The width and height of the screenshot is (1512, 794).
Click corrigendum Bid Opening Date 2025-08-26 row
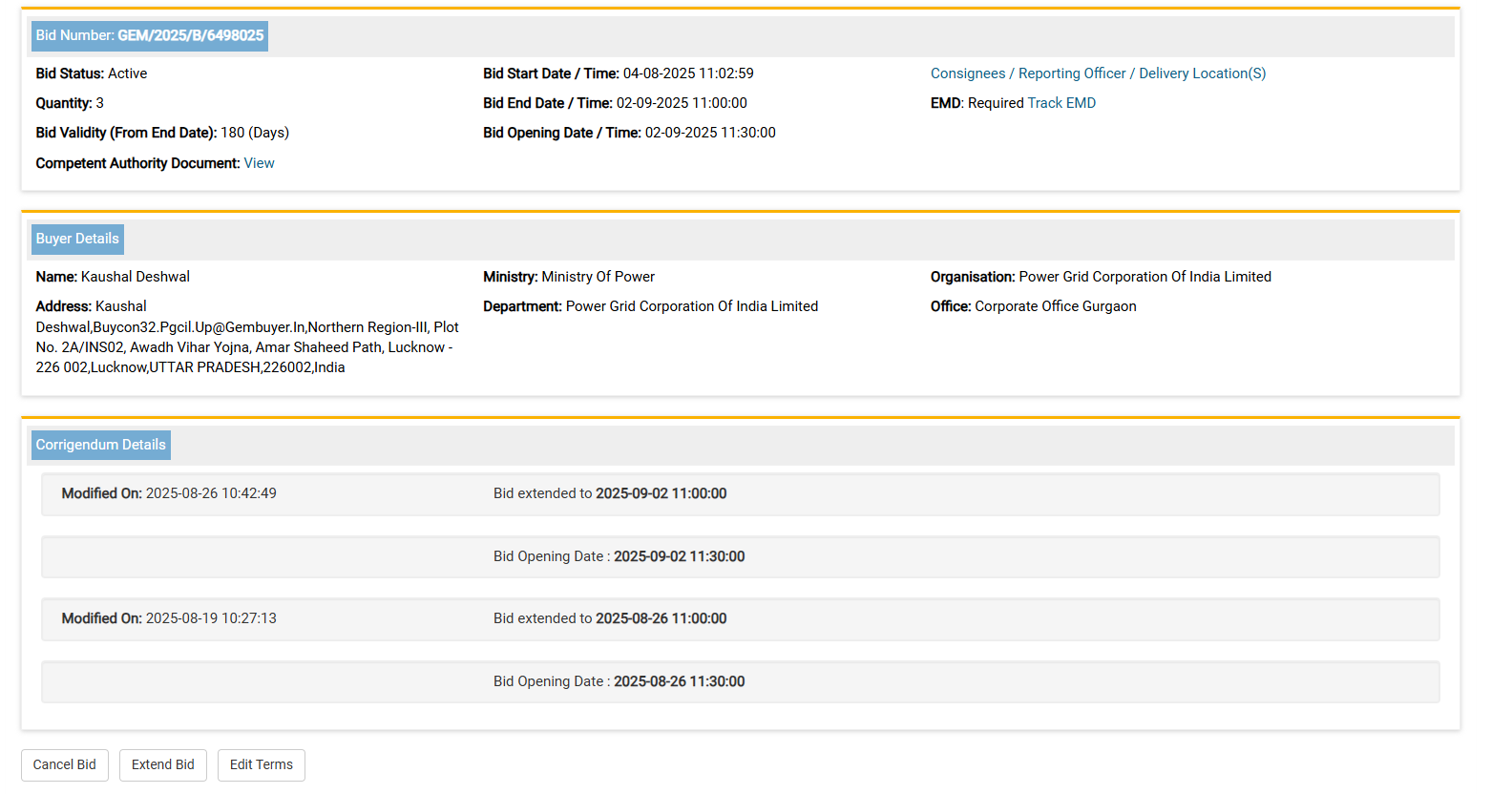click(740, 681)
